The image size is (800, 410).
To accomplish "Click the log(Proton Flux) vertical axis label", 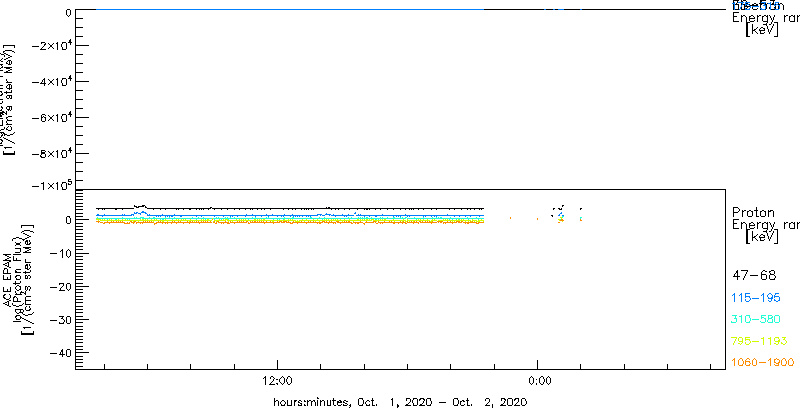I will (x=17, y=278).
